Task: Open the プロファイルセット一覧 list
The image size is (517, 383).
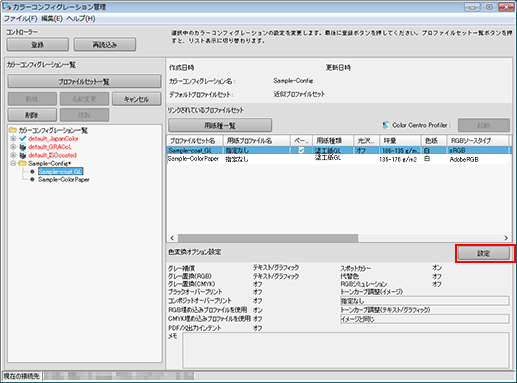Action: click(x=84, y=82)
